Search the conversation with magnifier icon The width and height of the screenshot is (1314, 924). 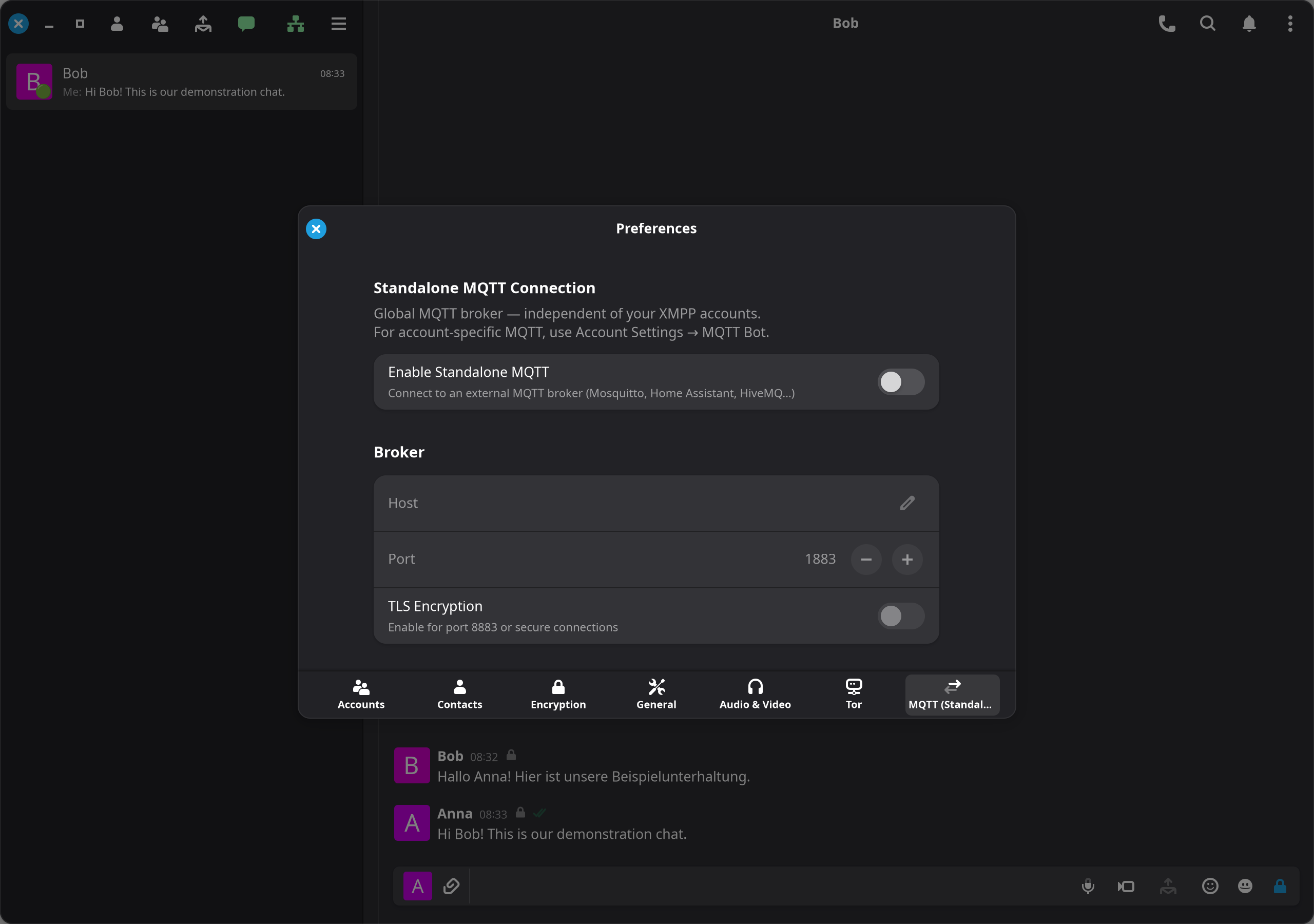tap(1208, 24)
